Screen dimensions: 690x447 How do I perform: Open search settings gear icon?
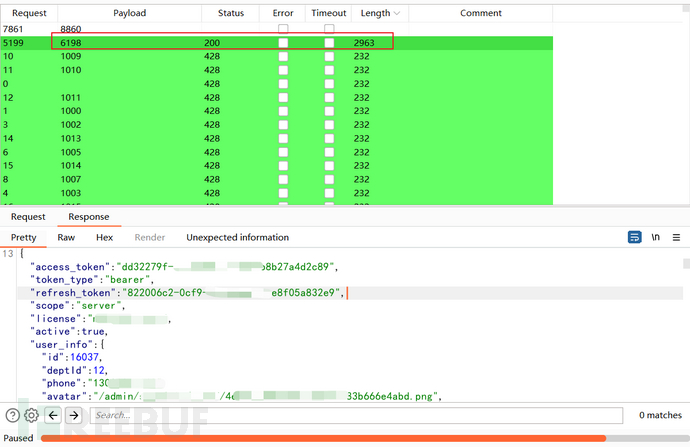click(31, 415)
